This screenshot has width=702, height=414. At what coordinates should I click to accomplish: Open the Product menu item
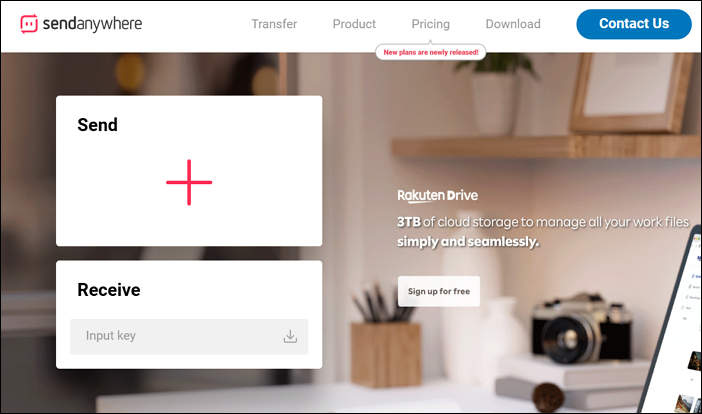pyautogui.click(x=354, y=24)
